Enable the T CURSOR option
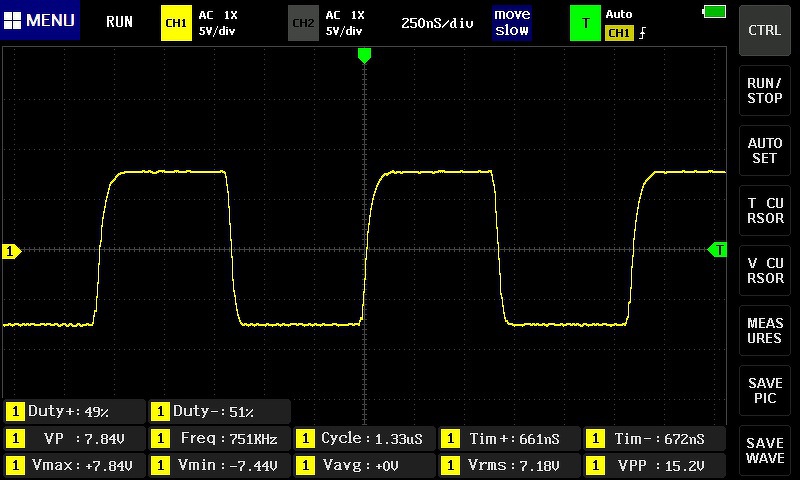 coord(764,211)
